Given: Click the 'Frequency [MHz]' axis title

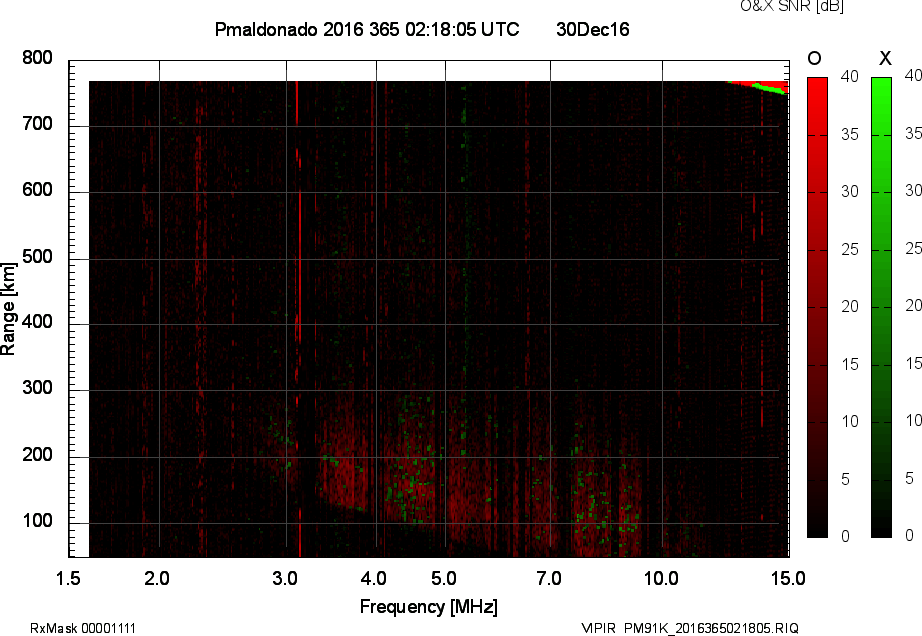Looking at the screenshot, I should point(429,607).
